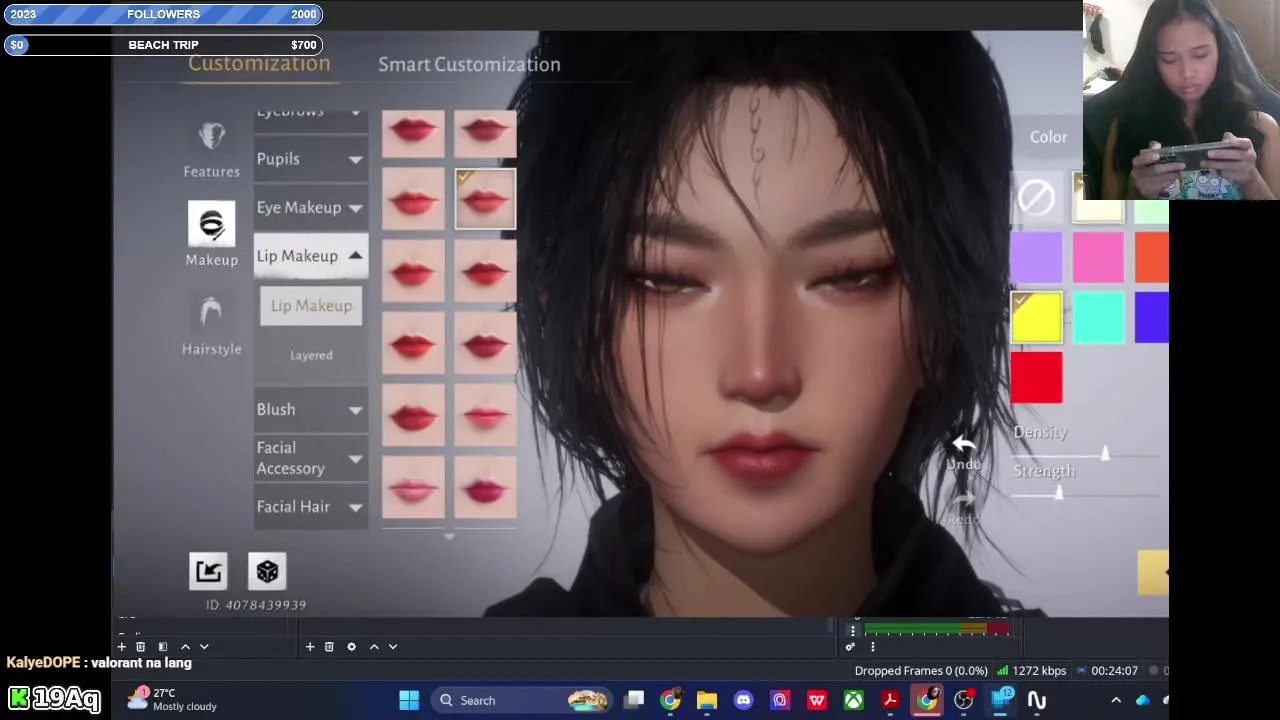1280x720 pixels.
Task: Pick the checked yellow color swatch
Action: 1036,318
